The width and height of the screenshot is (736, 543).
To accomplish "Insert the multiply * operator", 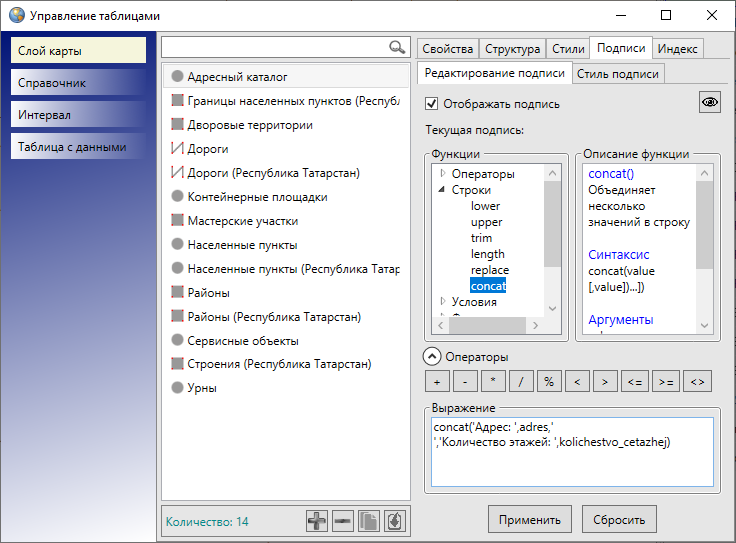I will 493,381.
